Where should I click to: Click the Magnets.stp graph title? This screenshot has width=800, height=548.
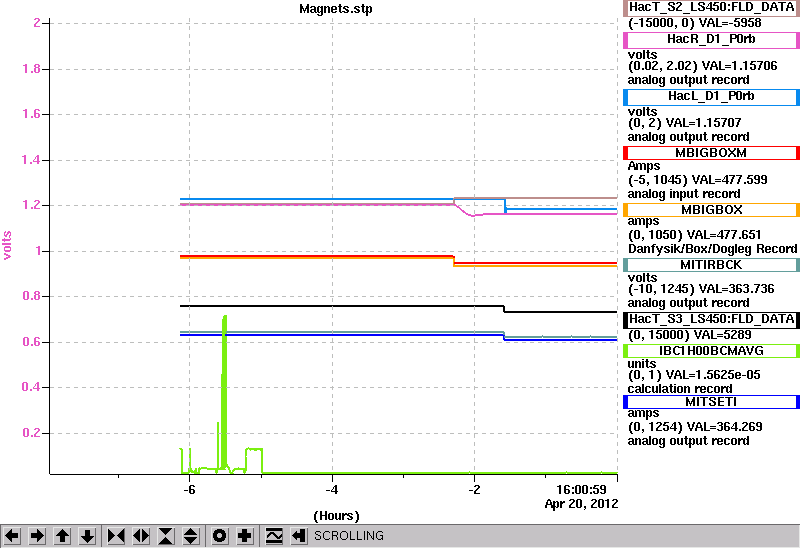(336, 9)
